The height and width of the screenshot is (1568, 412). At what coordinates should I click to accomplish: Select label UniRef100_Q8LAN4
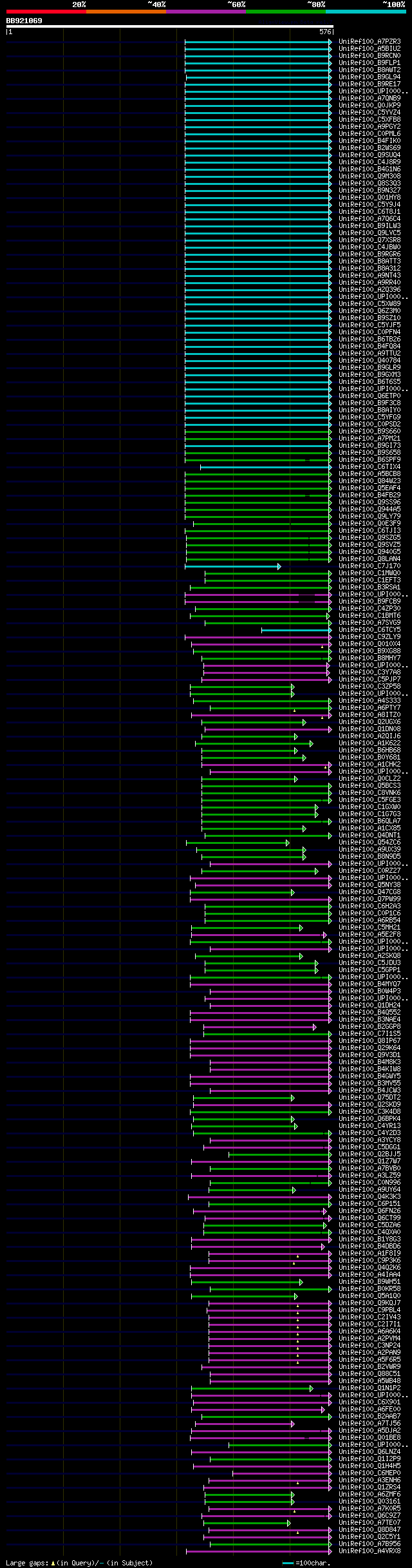click(370, 559)
